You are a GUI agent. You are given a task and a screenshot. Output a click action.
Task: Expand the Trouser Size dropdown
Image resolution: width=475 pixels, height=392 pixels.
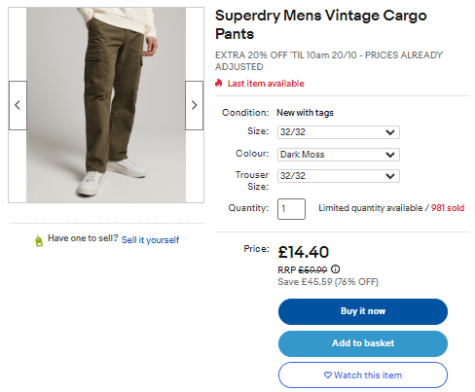338,176
